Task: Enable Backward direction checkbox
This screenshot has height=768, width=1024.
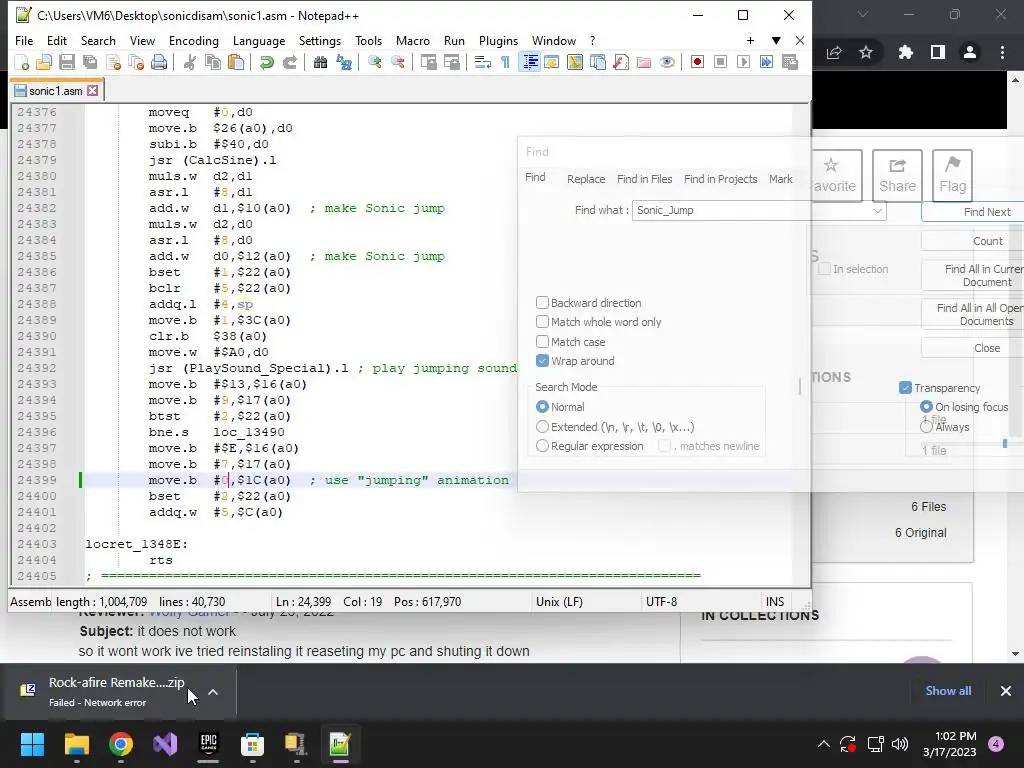Action: pos(542,302)
